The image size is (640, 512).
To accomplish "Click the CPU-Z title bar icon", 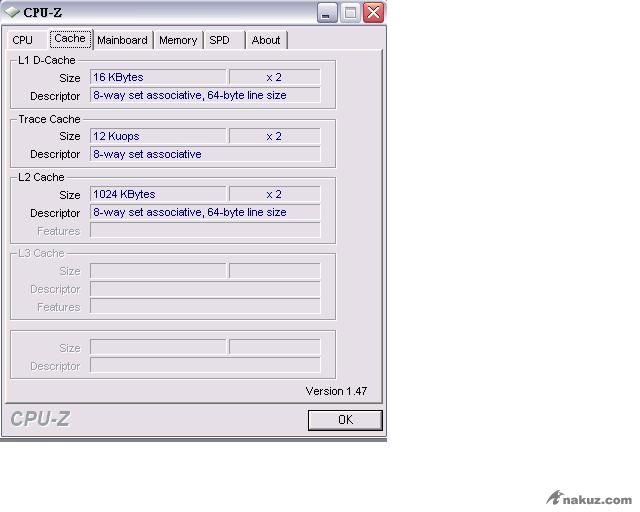I will point(12,12).
